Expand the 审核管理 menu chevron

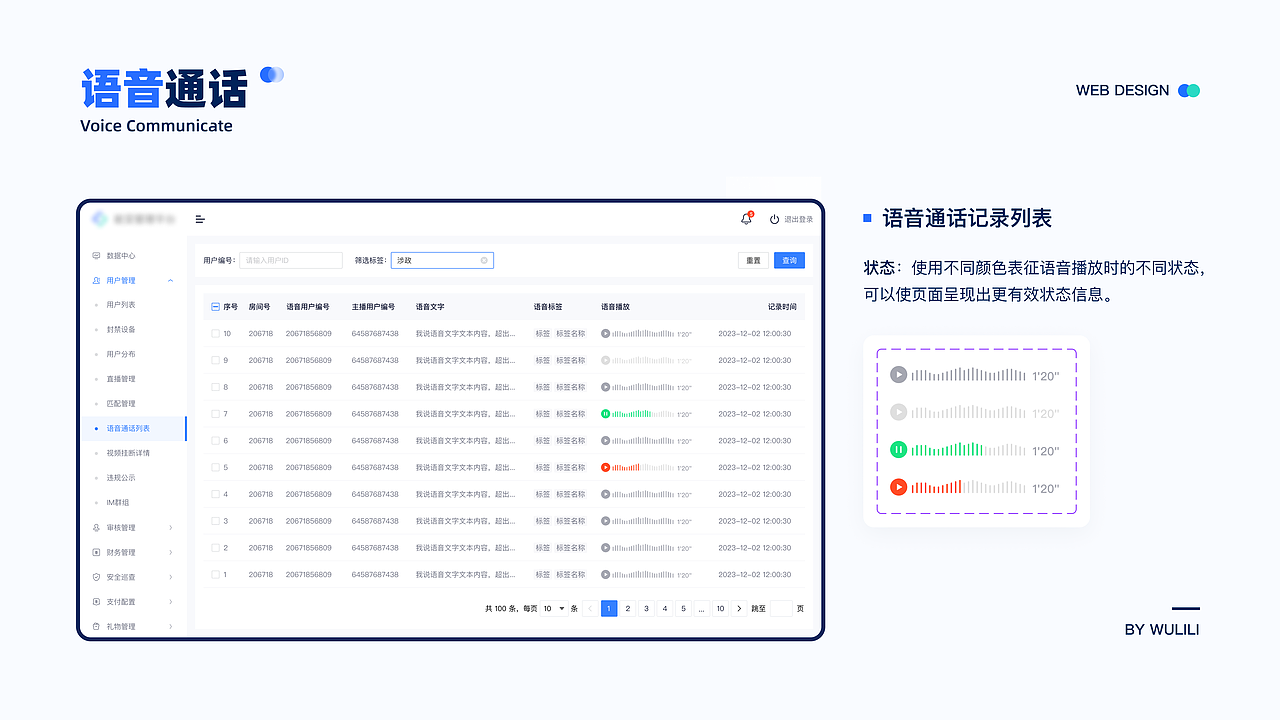pos(171,528)
